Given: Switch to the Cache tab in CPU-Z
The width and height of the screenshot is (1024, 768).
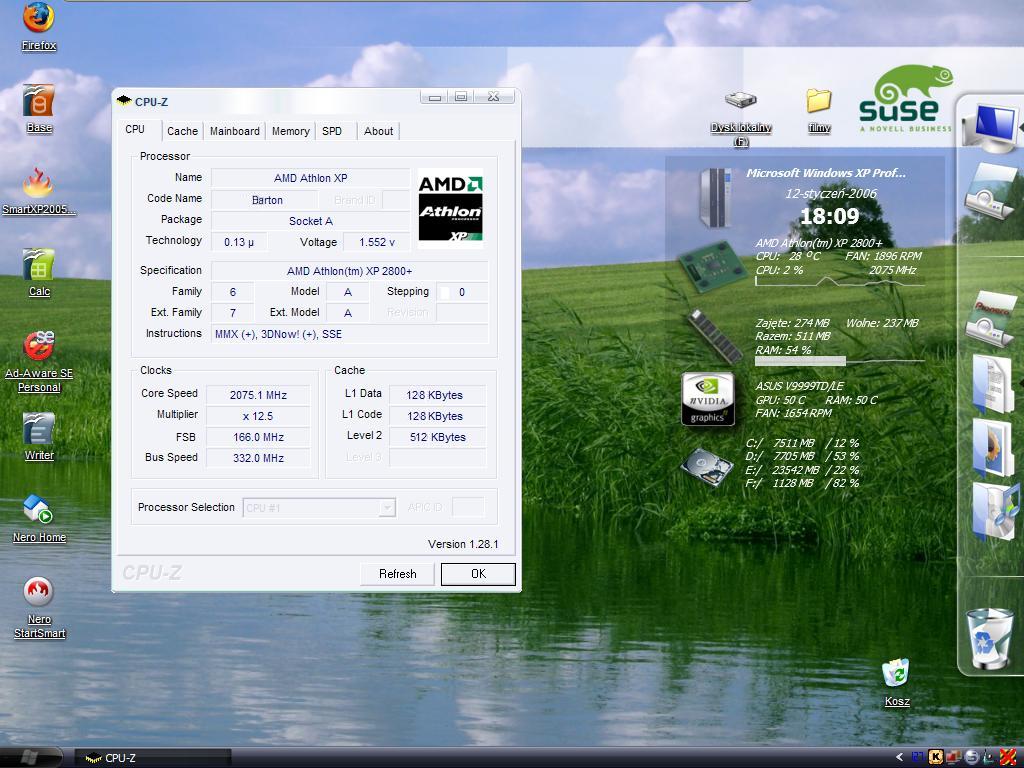Looking at the screenshot, I should pyautogui.click(x=182, y=131).
